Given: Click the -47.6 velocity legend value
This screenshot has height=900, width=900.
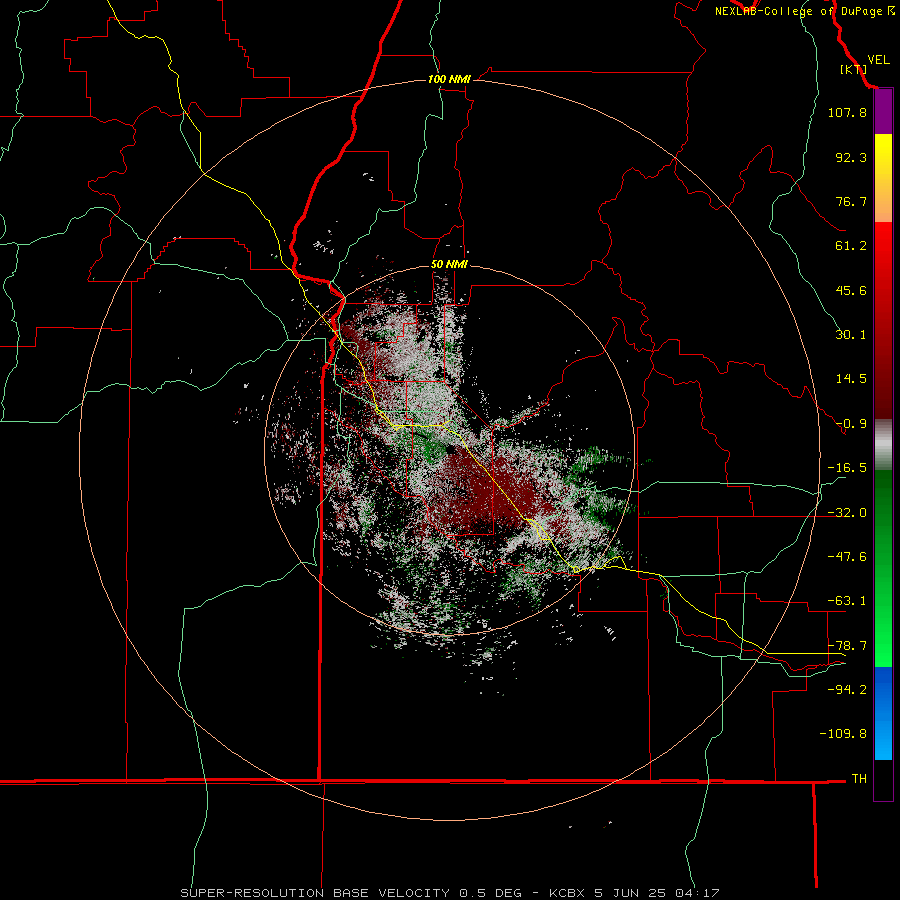Looking at the screenshot, I should (847, 557).
